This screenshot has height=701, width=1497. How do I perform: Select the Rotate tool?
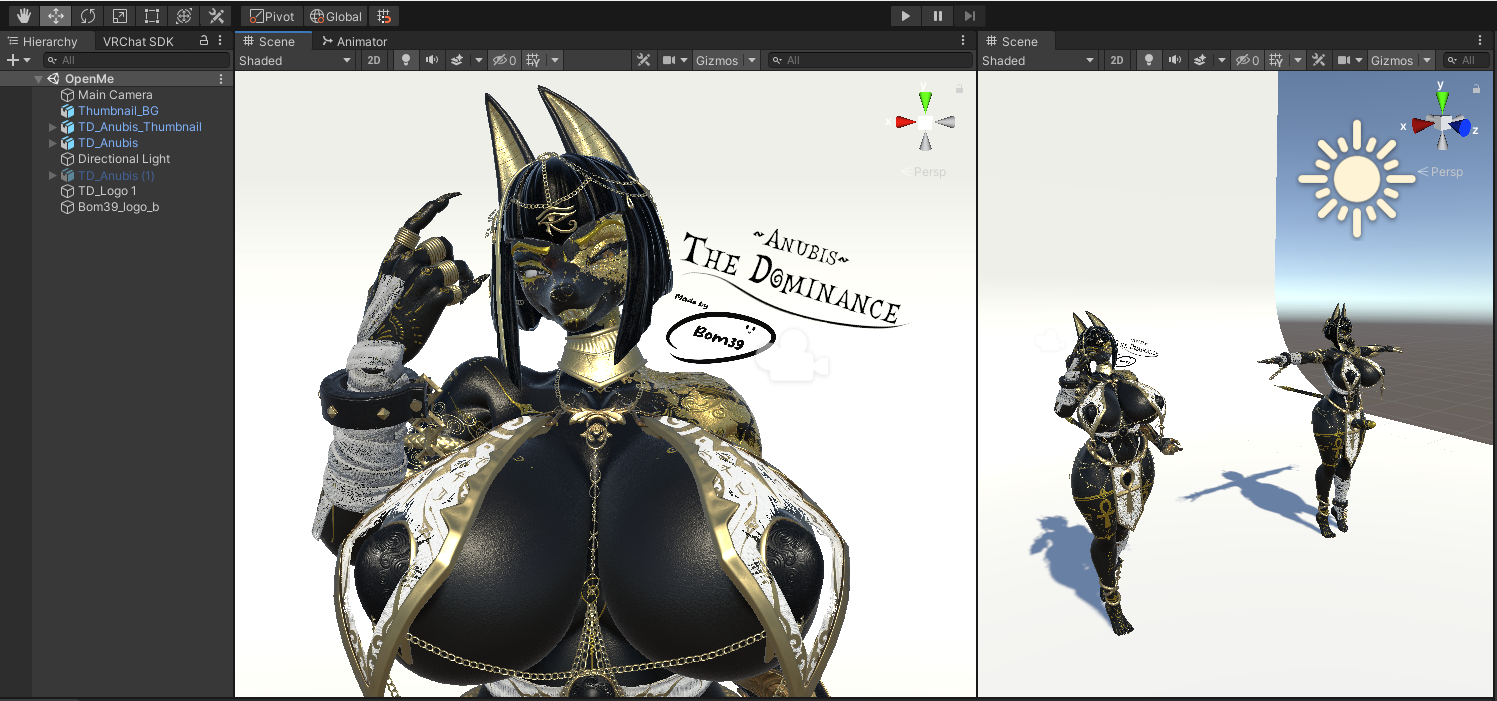(x=88, y=16)
